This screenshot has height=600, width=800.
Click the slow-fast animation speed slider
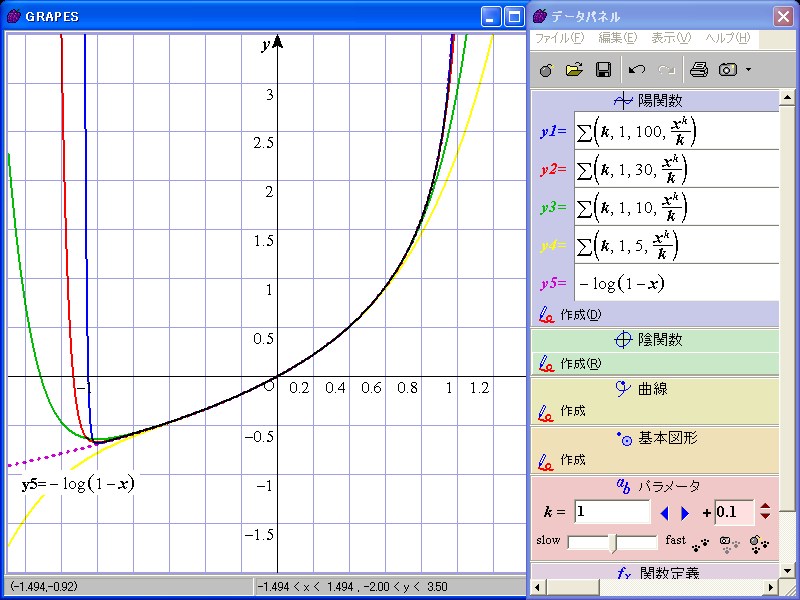[612, 542]
